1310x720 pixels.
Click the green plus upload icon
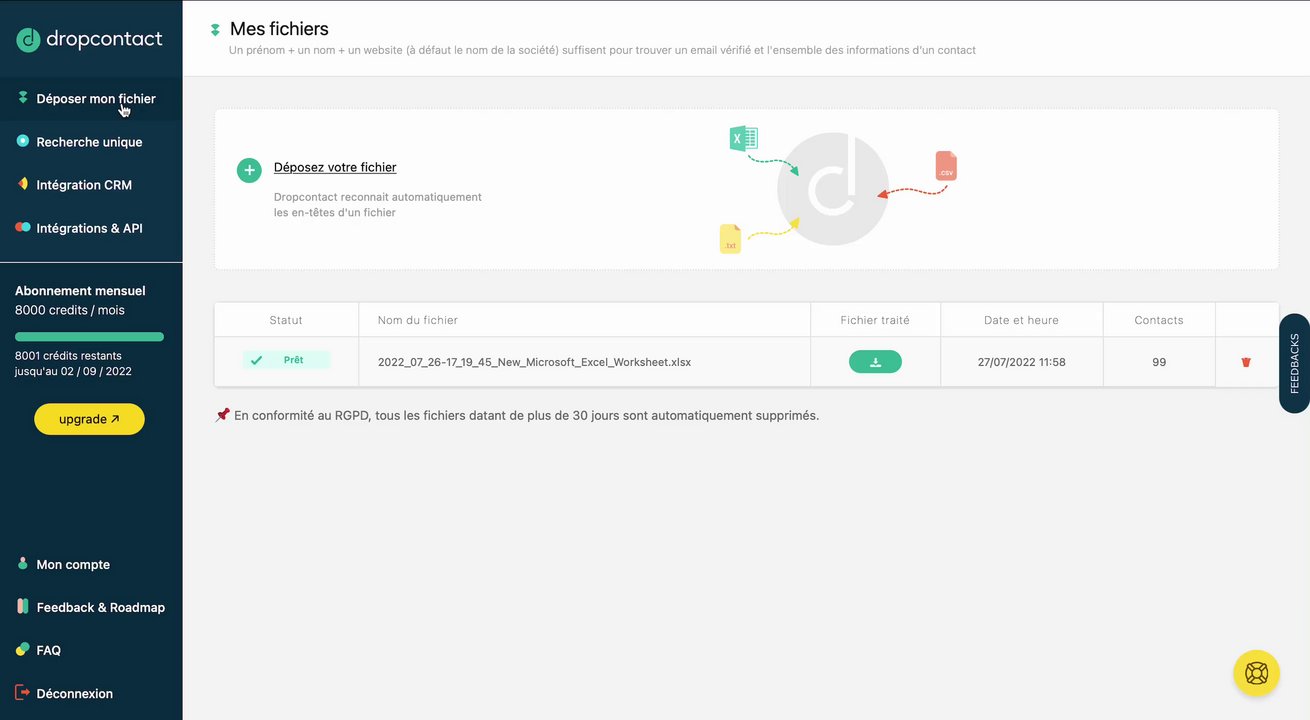pyautogui.click(x=249, y=170)
